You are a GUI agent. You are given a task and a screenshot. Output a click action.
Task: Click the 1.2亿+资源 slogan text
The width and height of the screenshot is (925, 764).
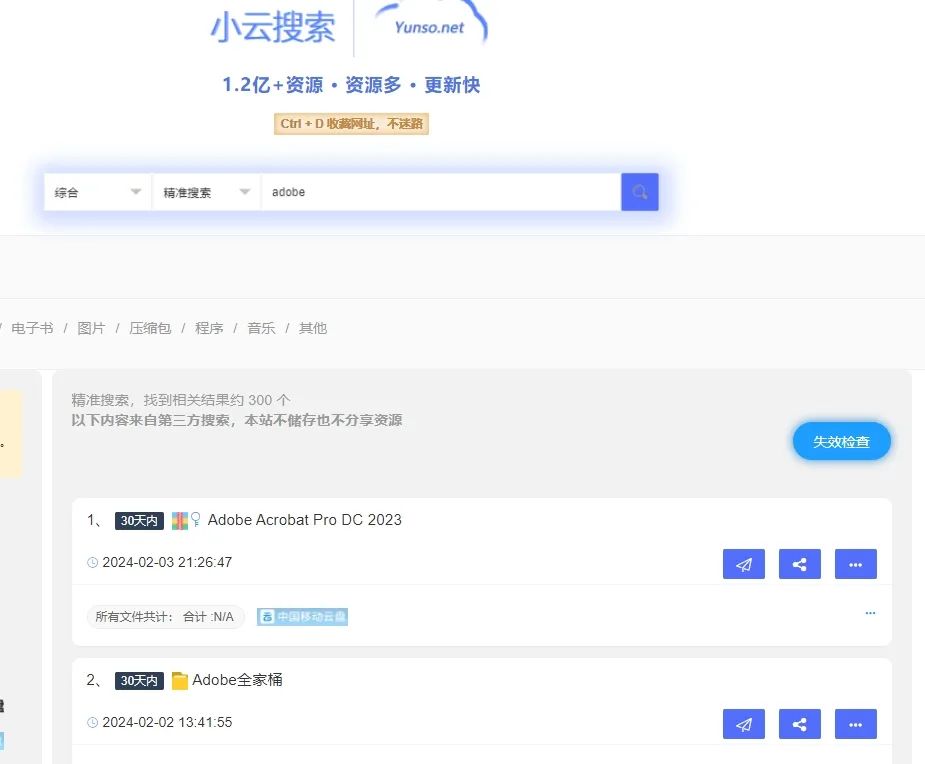(x=351, y=85)
